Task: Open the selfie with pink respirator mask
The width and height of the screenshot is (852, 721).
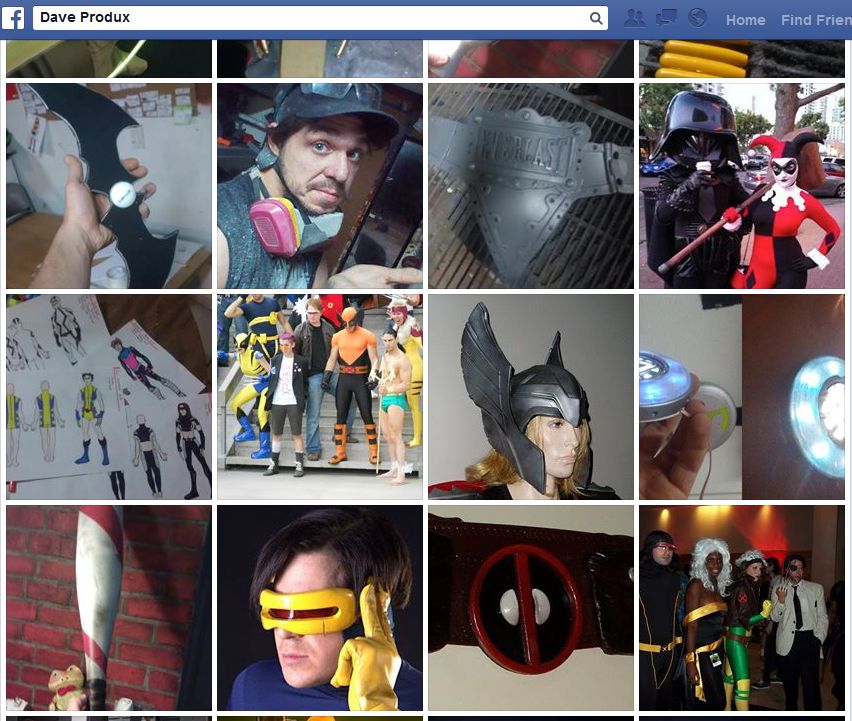Action: pyautogui.click(x=320, y=186)
